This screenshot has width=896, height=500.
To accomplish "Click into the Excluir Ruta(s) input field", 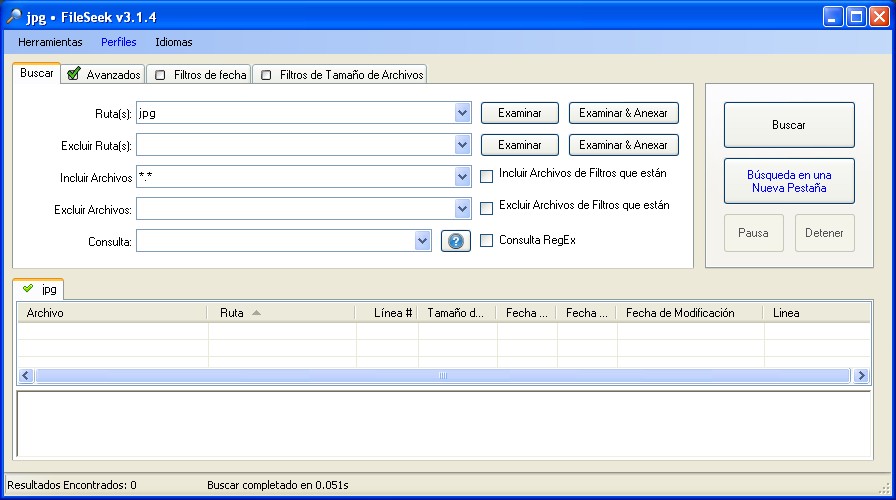I will [x=296, y=145].
